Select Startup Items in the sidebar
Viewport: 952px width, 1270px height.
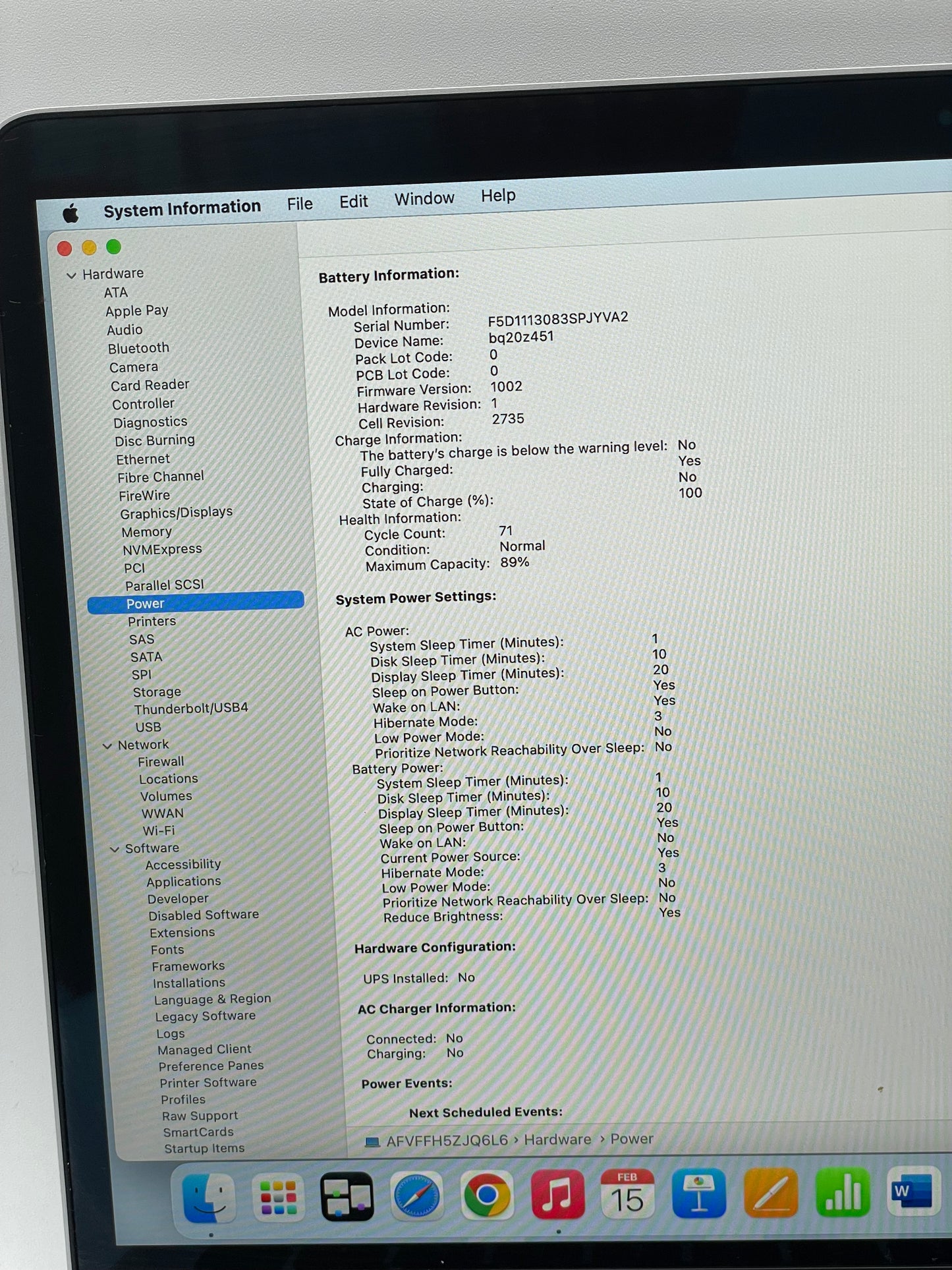click(204, 1149)
